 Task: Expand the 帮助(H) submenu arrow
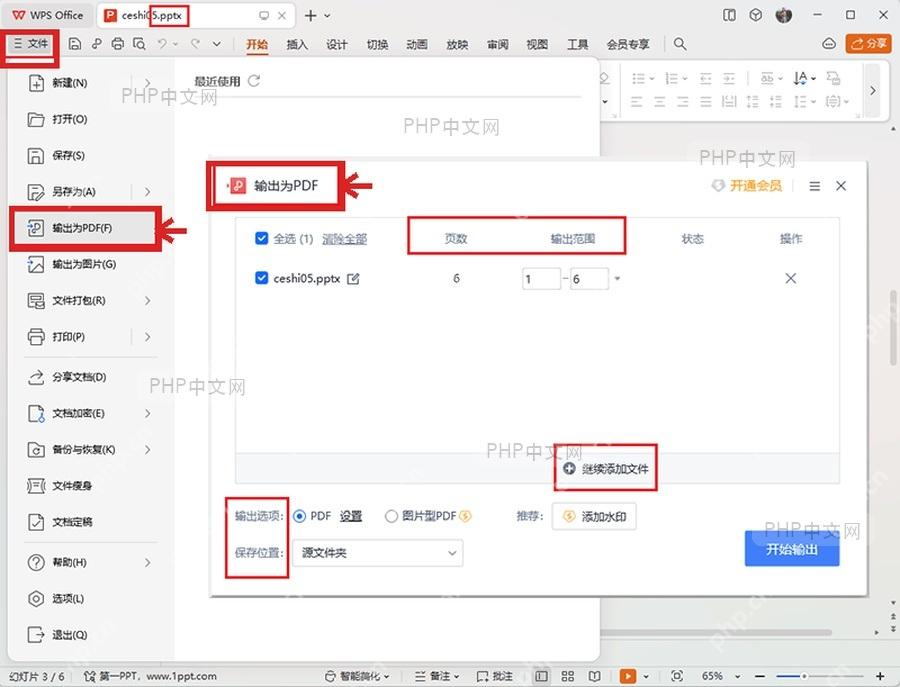tap(148, 562)
